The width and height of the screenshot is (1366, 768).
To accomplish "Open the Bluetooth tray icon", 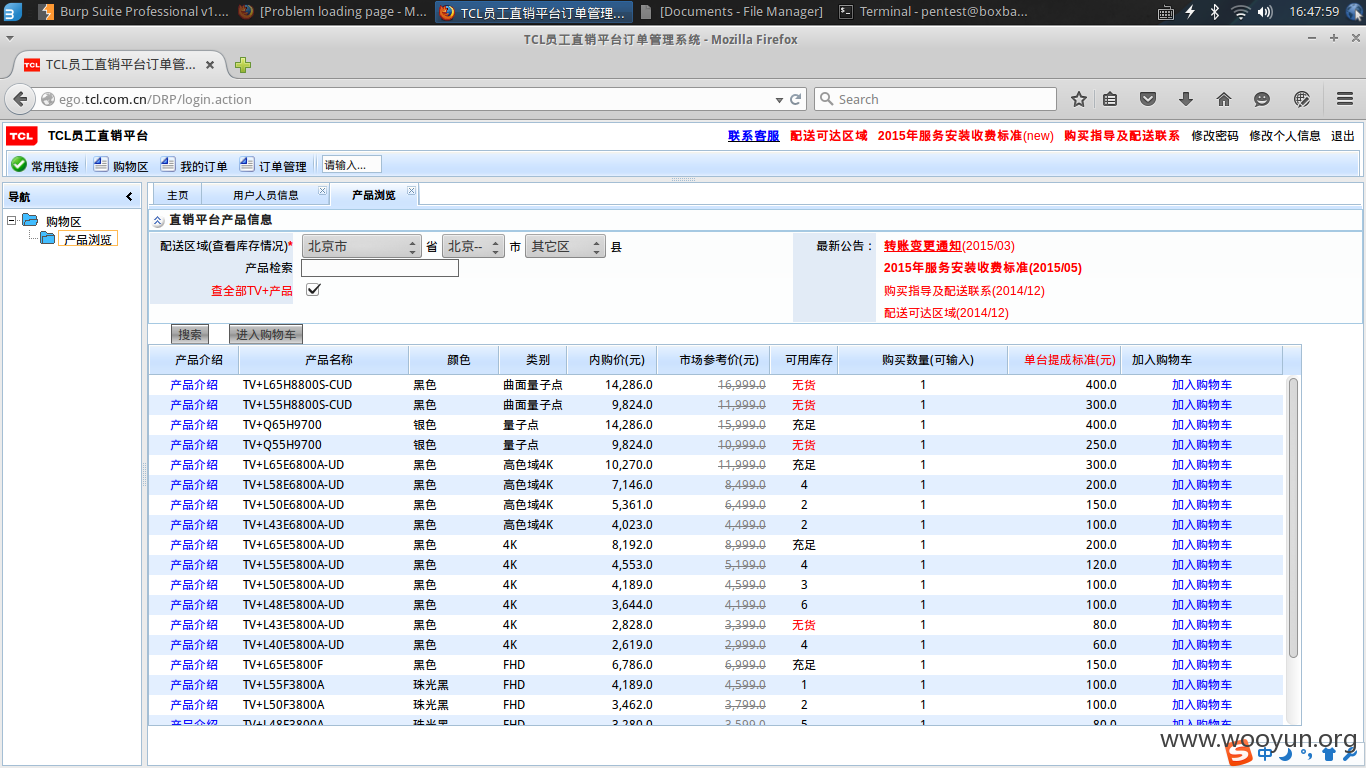I will click(x=1215, y=12).
